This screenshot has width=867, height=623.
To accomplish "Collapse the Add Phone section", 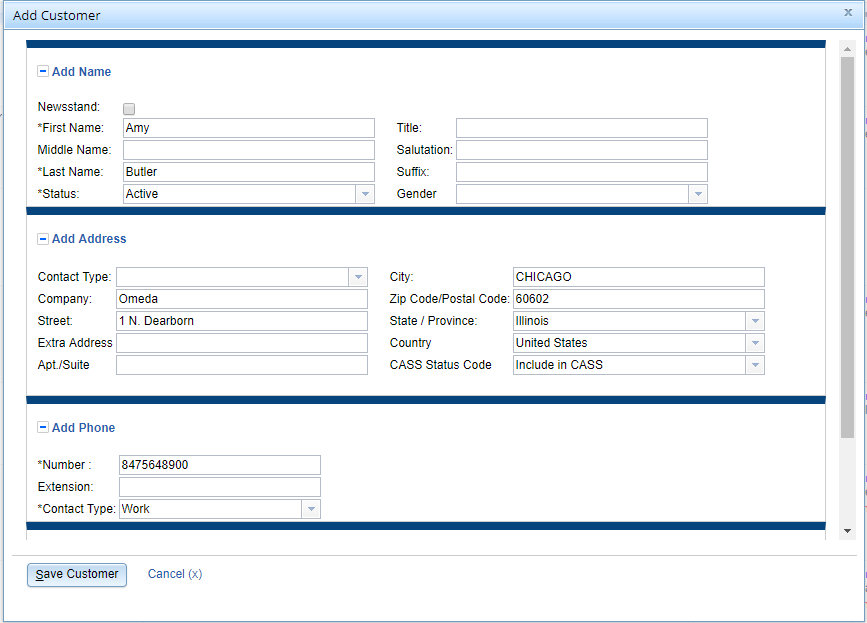I will pyautogui.click(x=43, y=427).
